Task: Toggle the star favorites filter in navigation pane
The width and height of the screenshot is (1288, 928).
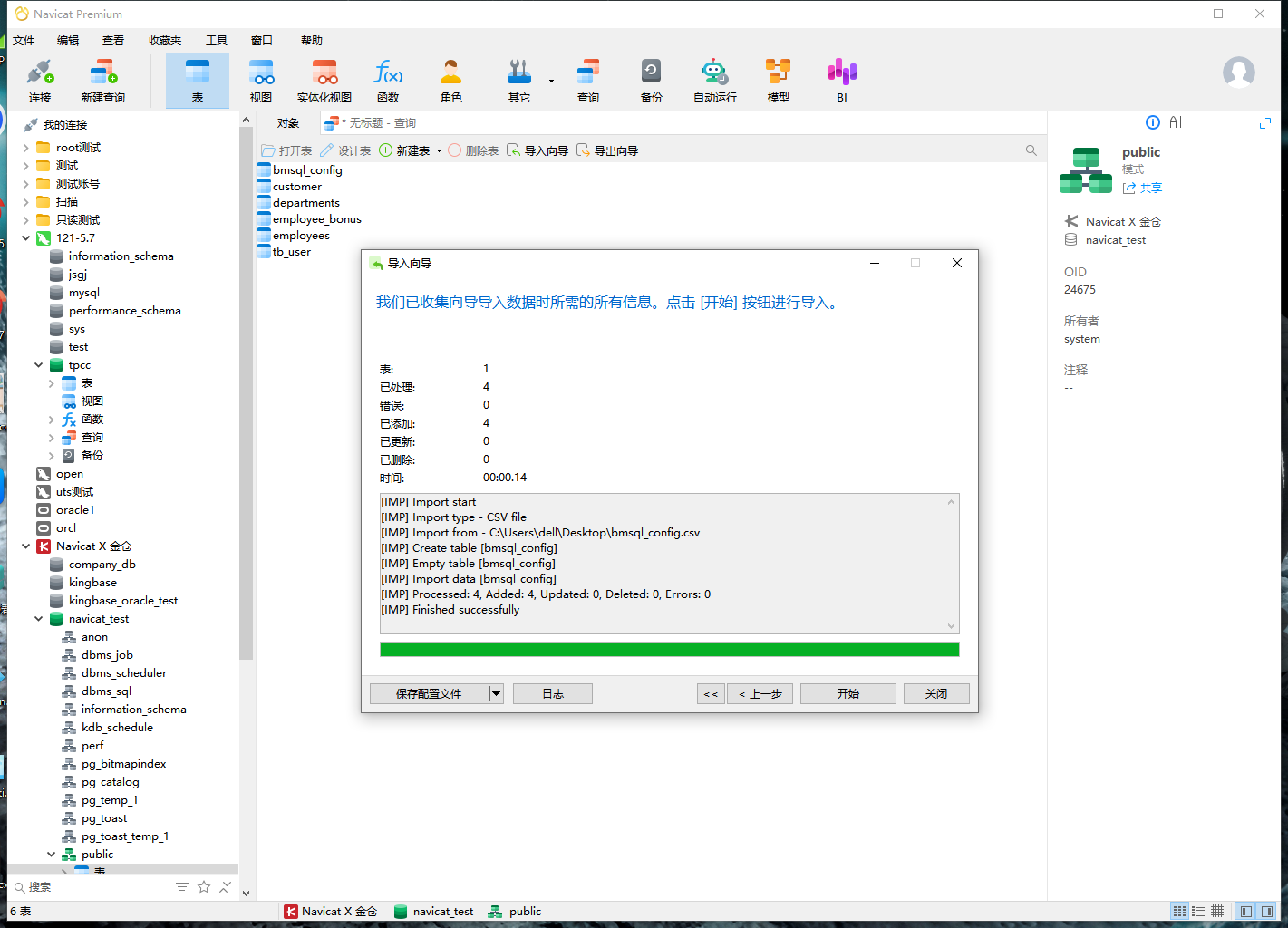Action: (204, 887)
